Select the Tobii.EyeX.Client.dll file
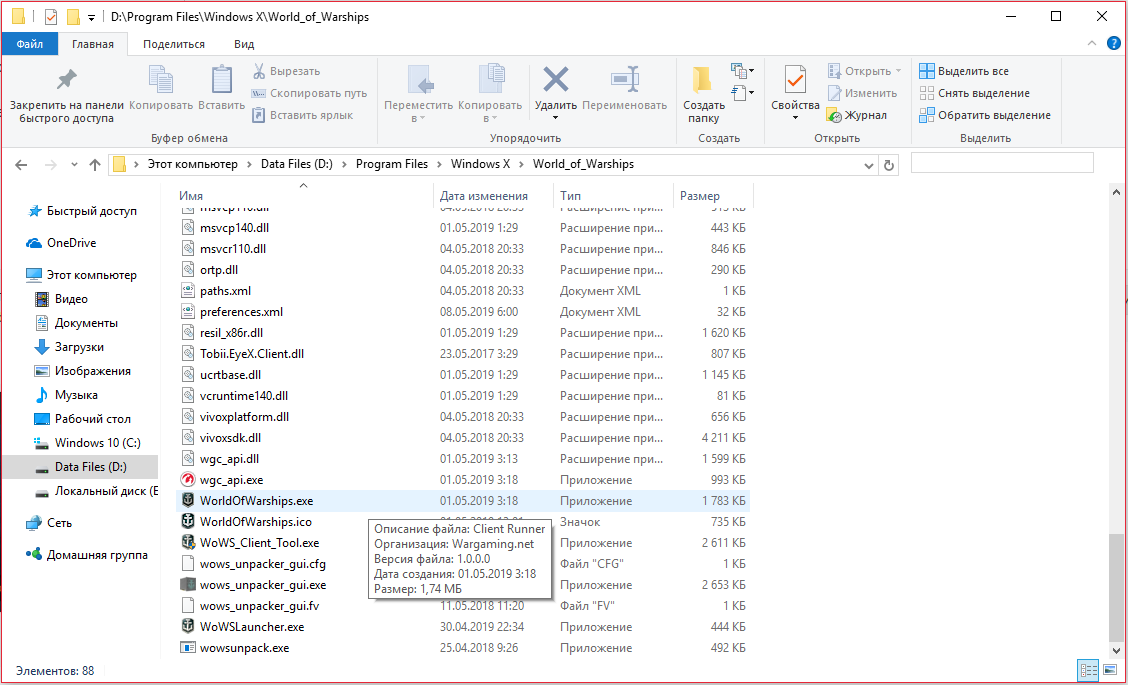Screen dimensions: 1128x685 point(463,353)
